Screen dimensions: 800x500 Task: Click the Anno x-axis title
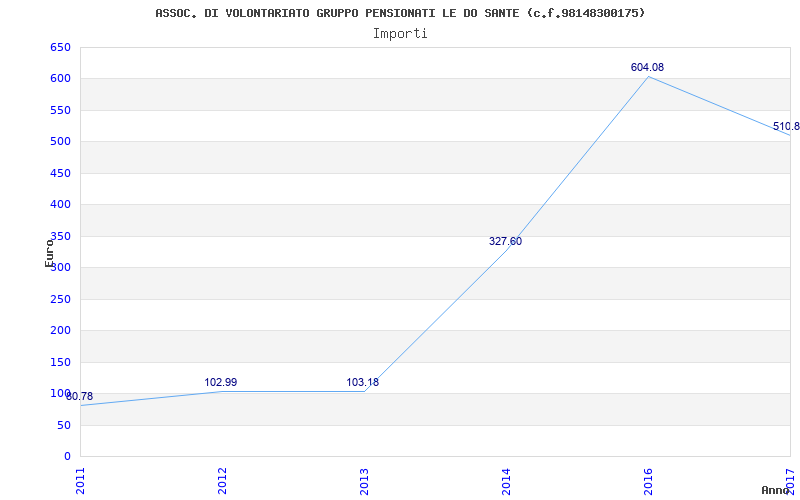pyautogui.click(x=774, y=490)
